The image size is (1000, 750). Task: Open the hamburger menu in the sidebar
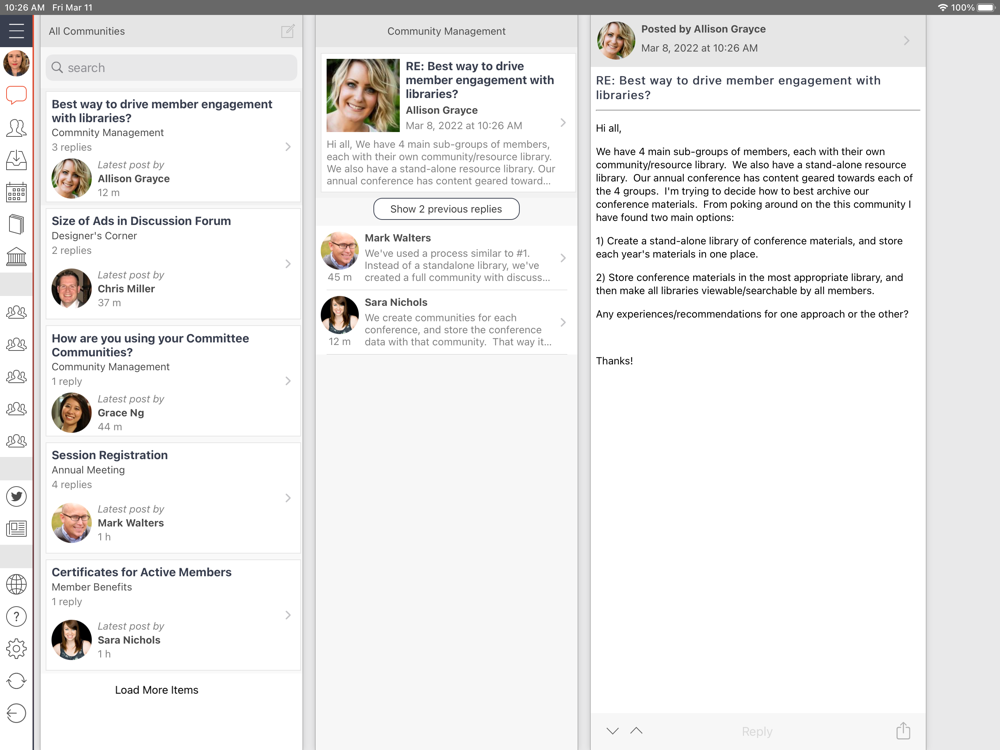coord(16,31)
